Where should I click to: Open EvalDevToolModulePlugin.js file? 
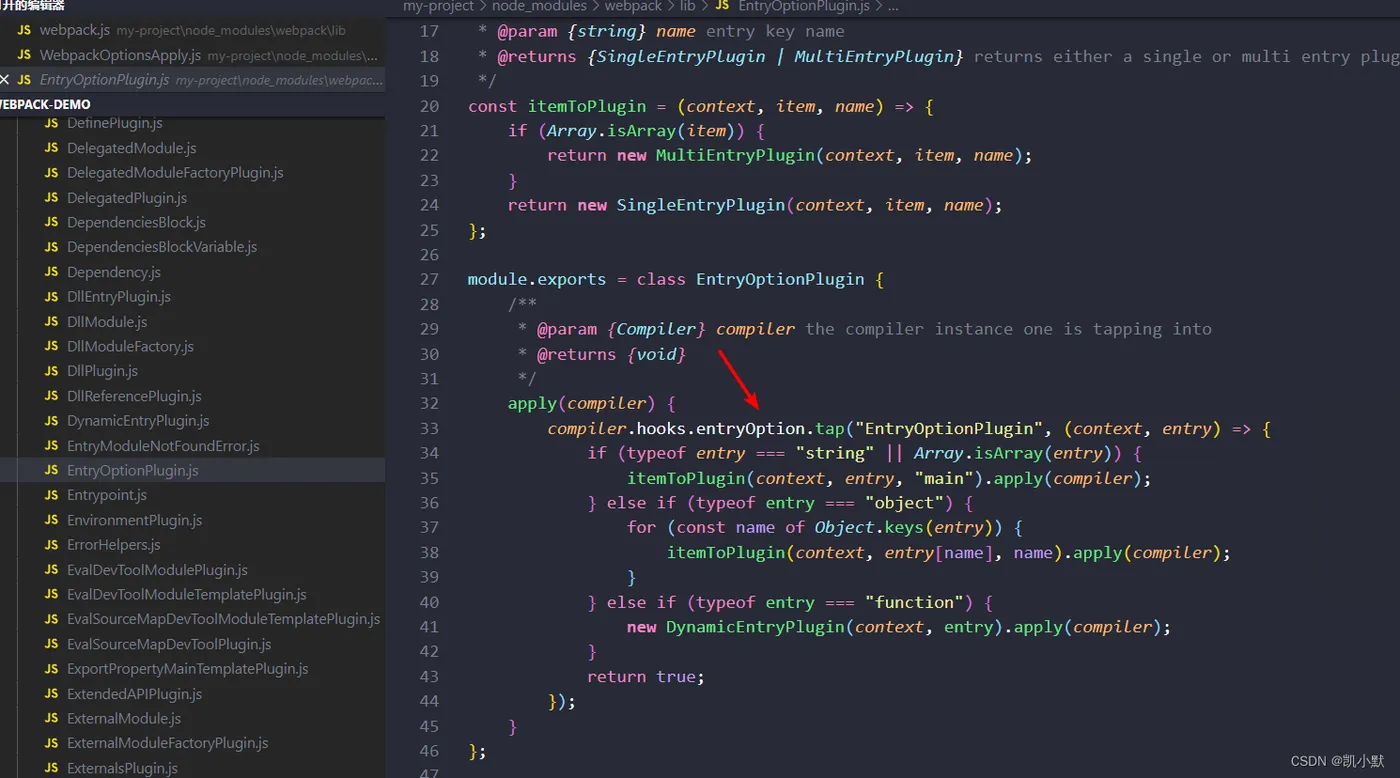click(157, 570)
